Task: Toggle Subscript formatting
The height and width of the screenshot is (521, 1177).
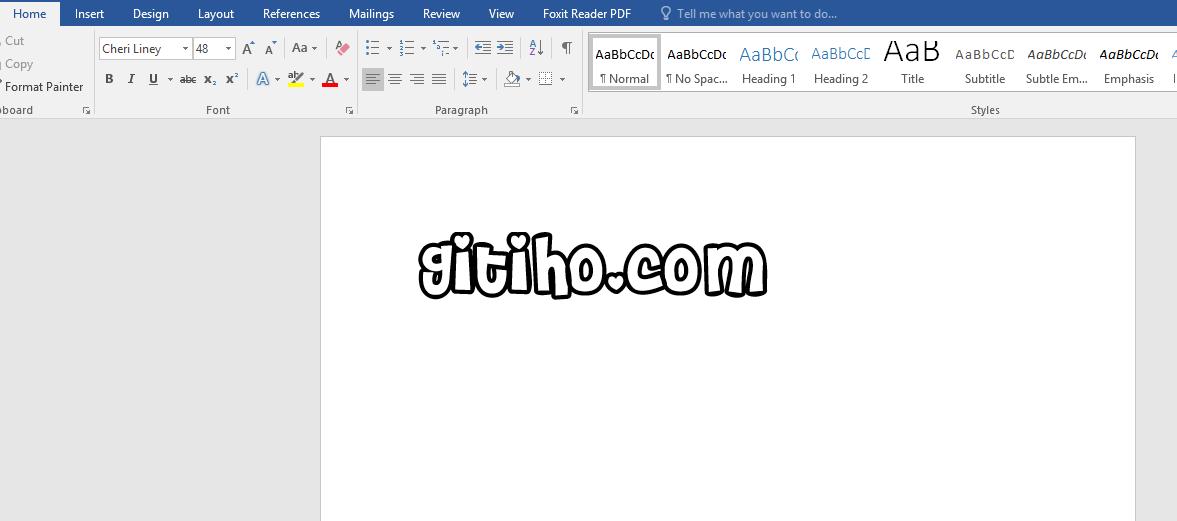Action: pyautogui.click(x=210, y=79)
